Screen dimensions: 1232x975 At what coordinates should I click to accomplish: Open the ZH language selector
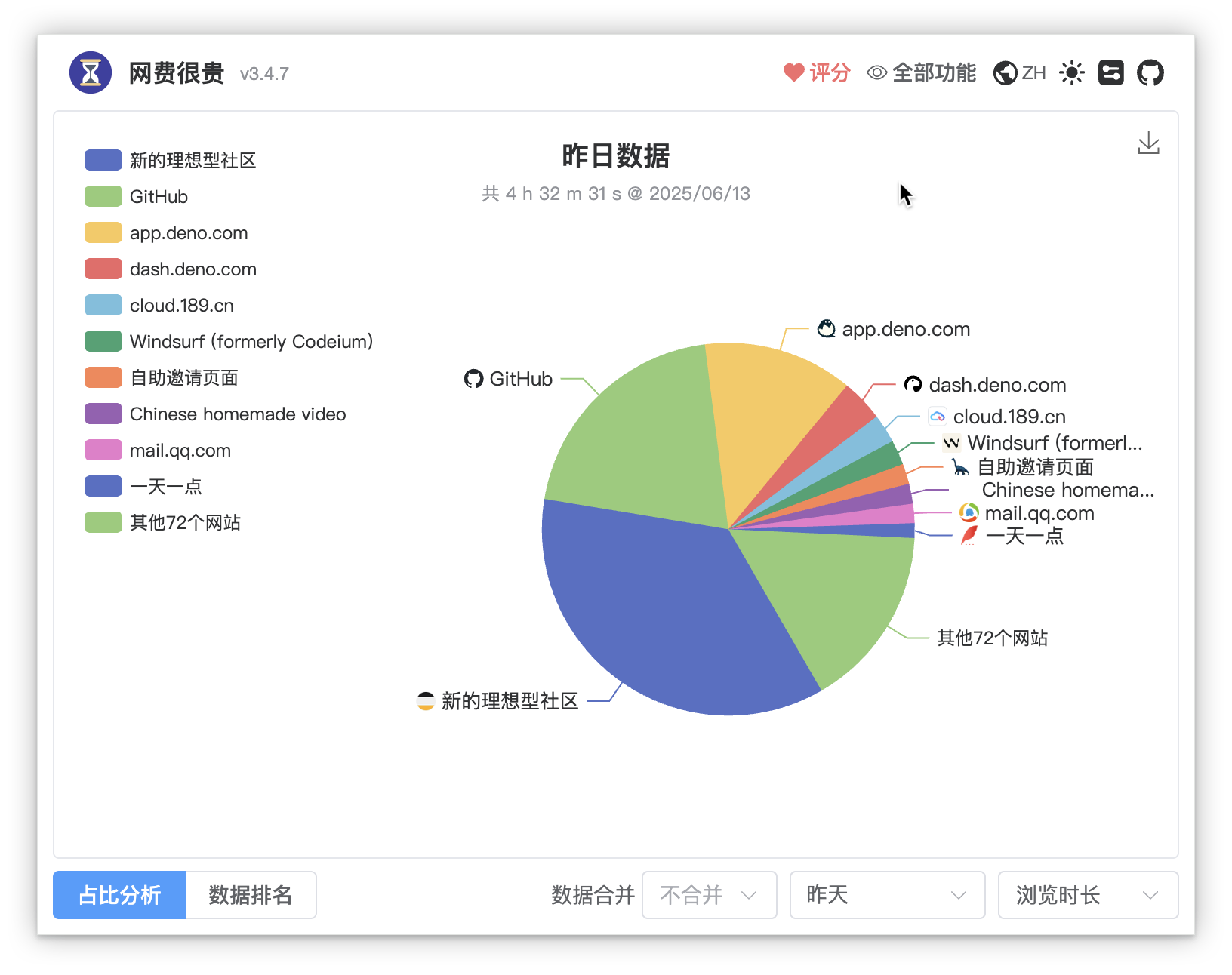(1020, 72)
